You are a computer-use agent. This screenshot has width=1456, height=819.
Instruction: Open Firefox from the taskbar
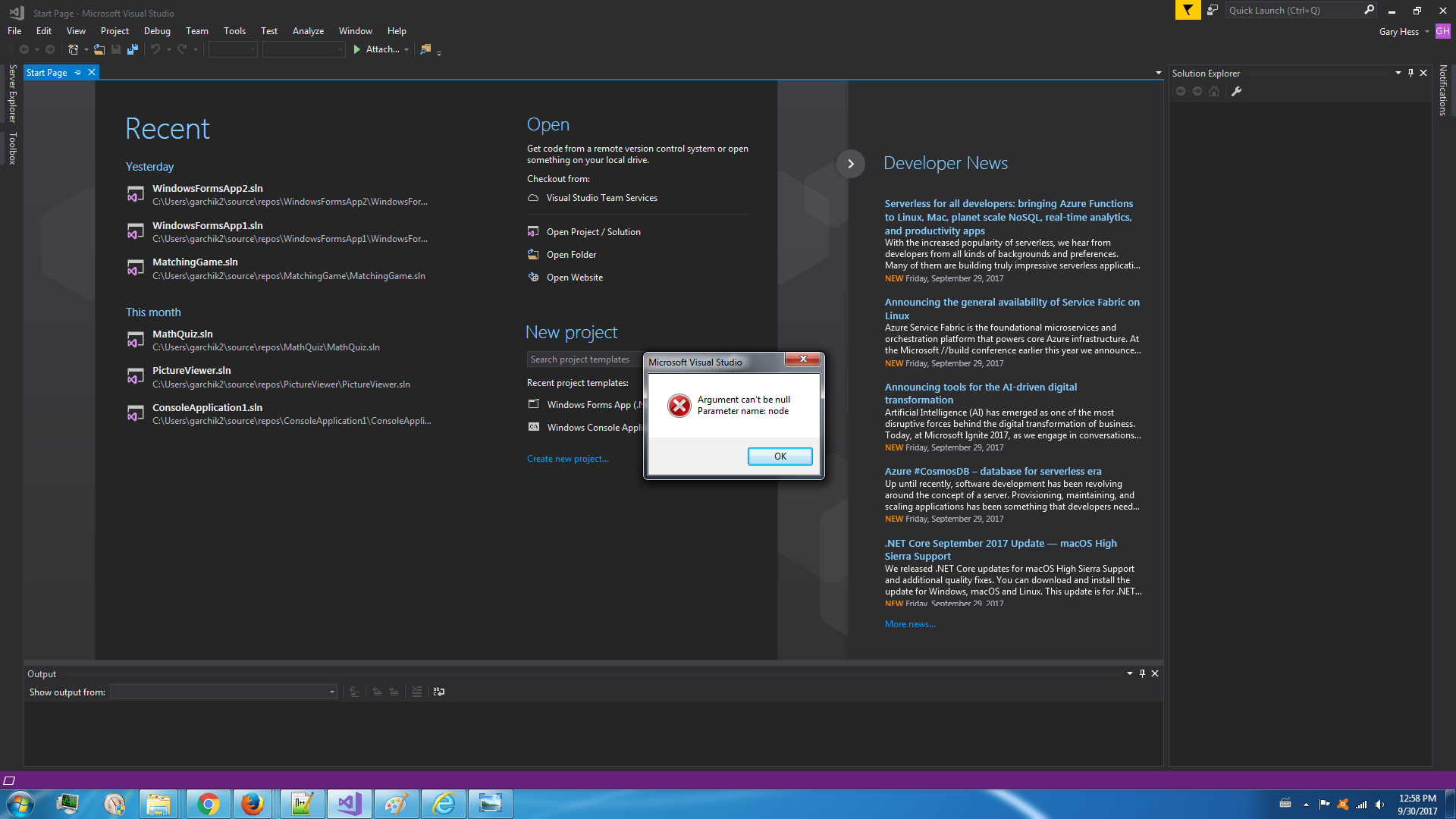tap(252, 804)
